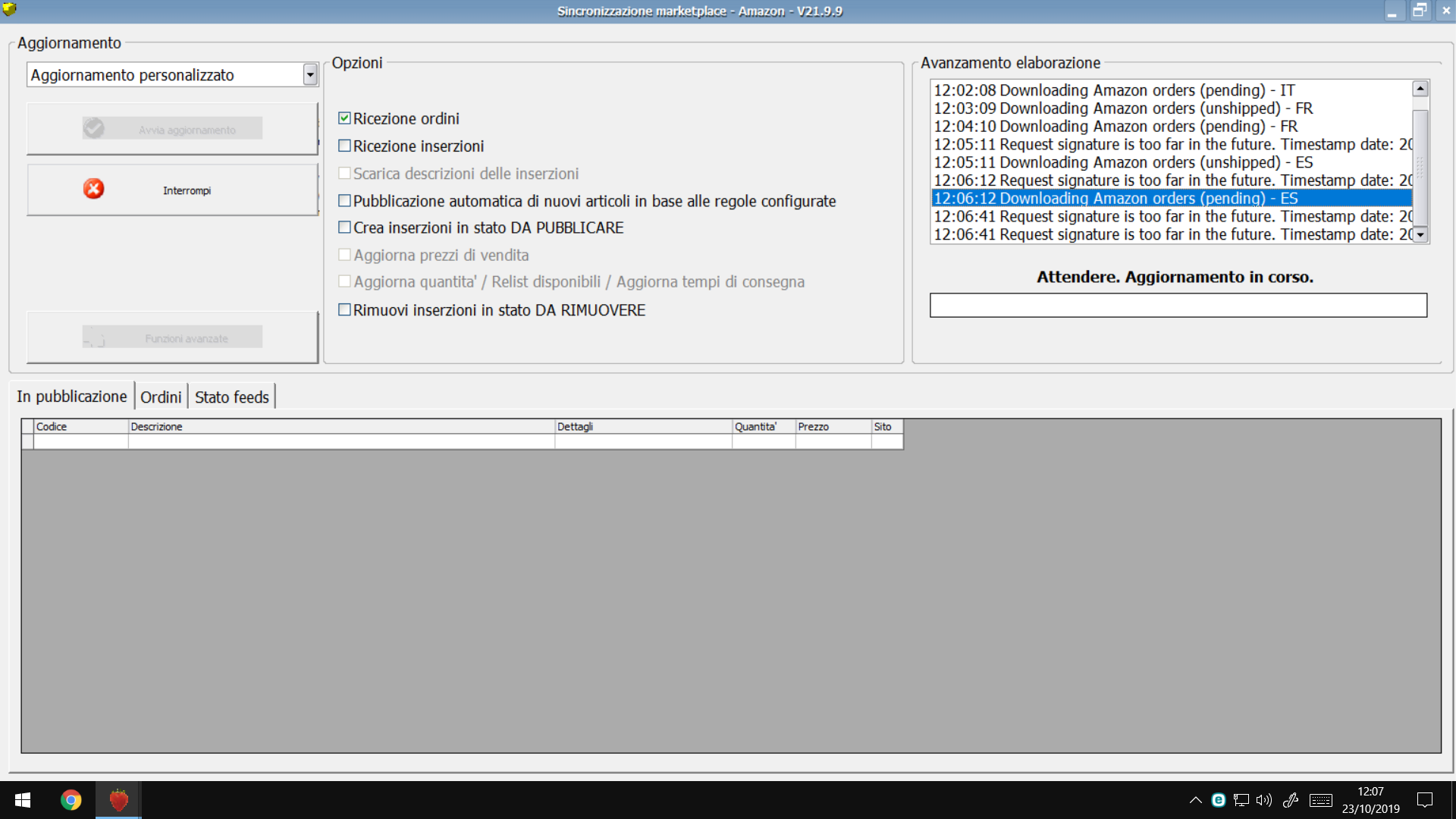Screen dimensions: 1456x819
Task: Select the strawberry app in the taskbar
Action: pos(118,800)
